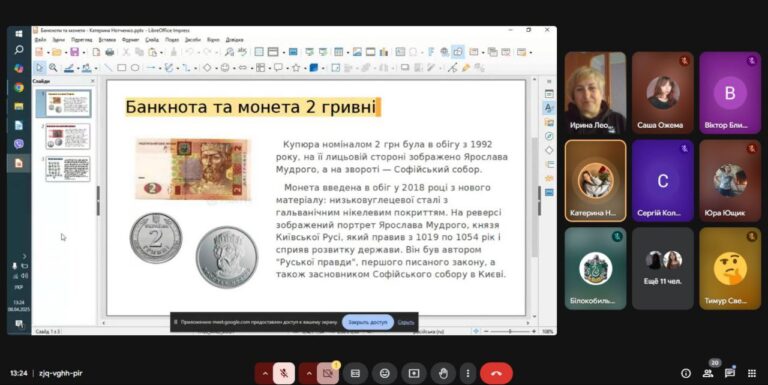Expand microphone audio settings chevron

pyautogui.click(x=264, y=373)
